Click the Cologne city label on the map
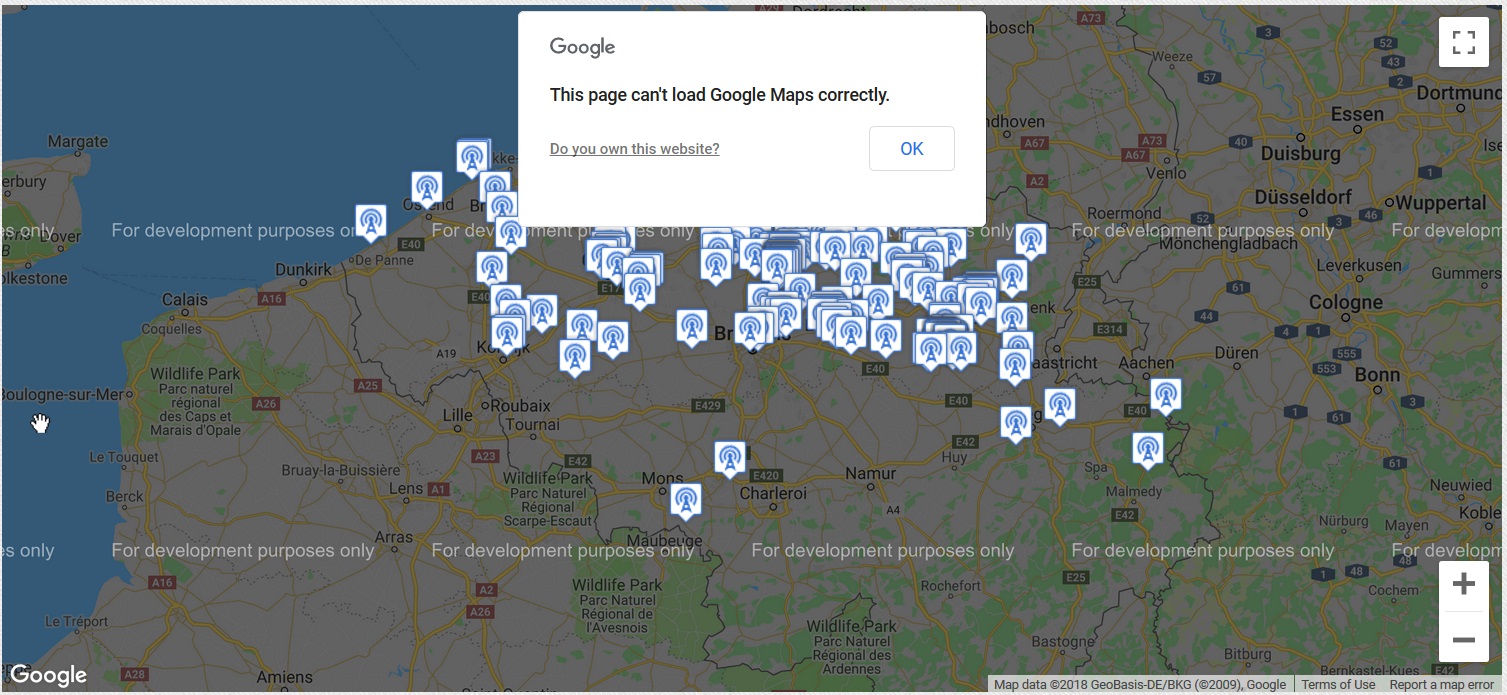This screenshot has height=695, width=1507. click(1345, 302)
